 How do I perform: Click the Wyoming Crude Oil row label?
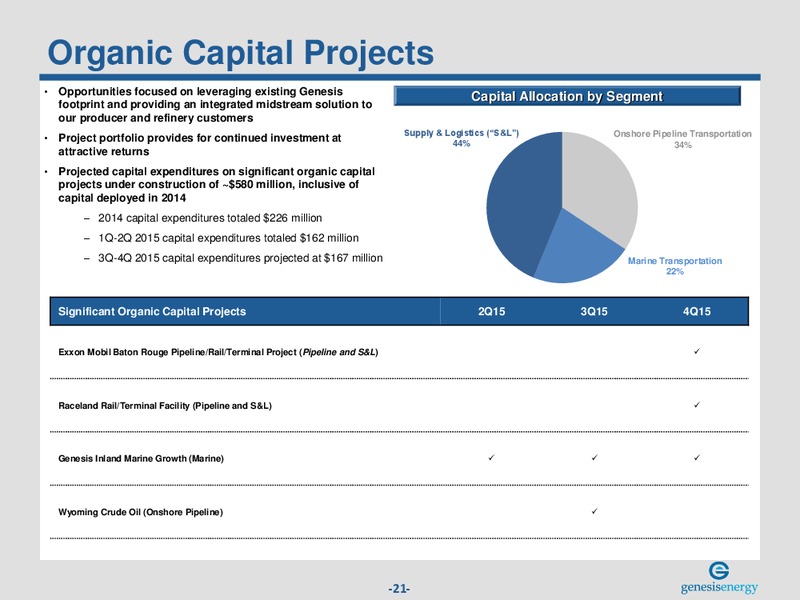pos(141,512)
